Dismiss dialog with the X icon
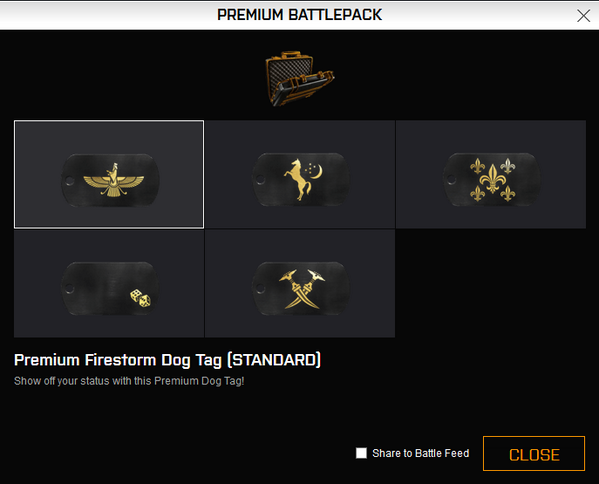Viewport: 599px width, 484px height. point(583,16)
